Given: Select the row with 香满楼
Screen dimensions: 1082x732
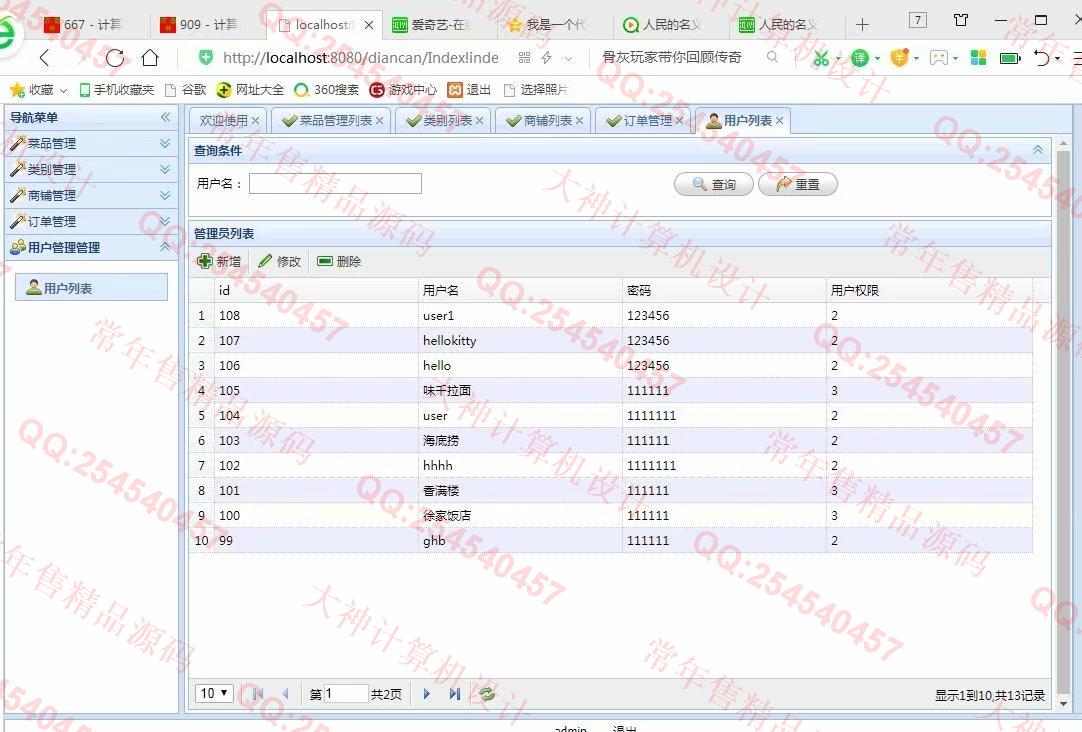Looking at the screenshot, I should click(x=611, y=491).
